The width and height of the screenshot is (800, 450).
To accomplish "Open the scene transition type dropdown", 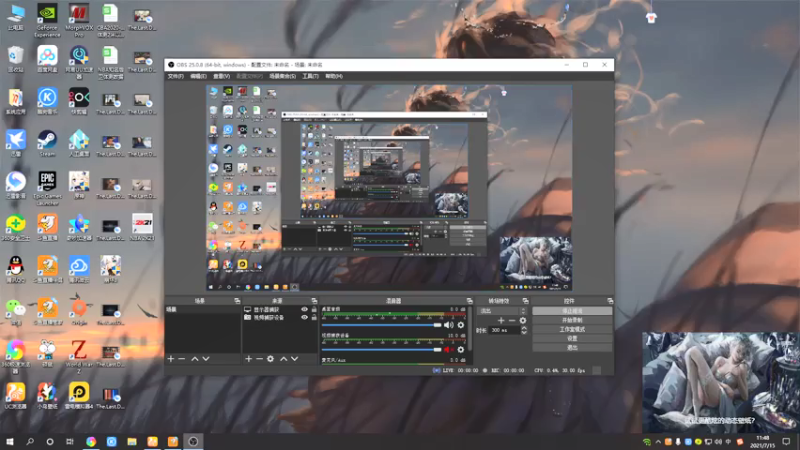I will [502, 311].
